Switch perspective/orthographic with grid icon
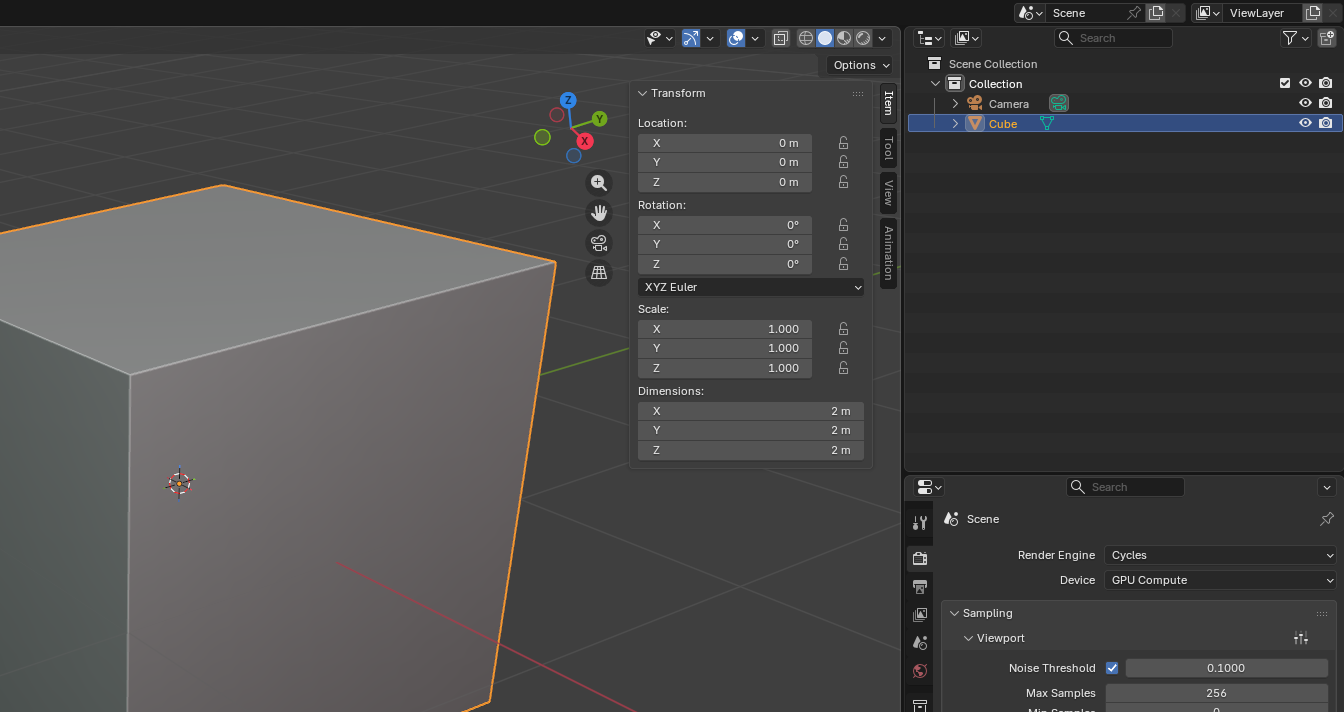The image size is (1344, 712). tap(599, 272)
